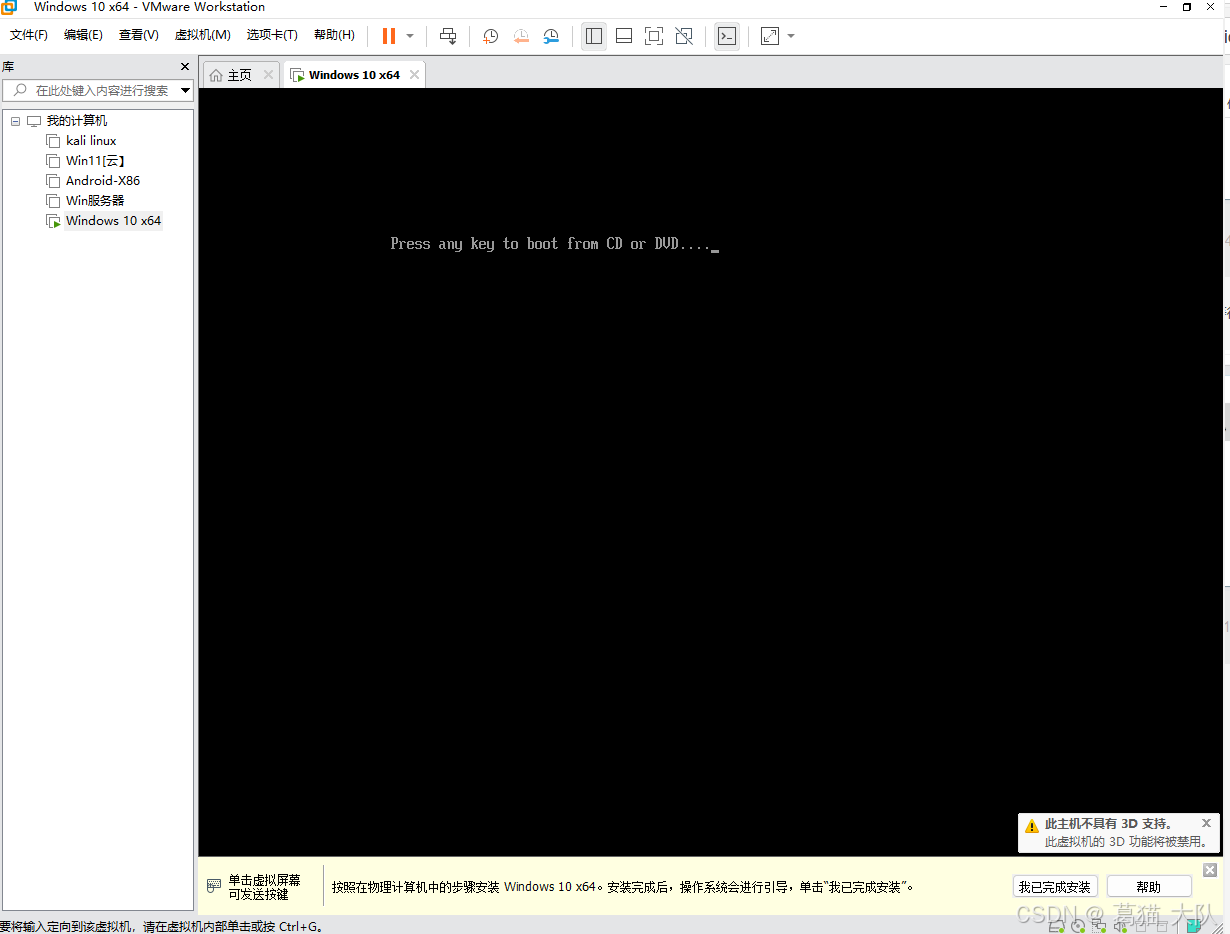This screenshot has width=1230, height=934.
Task: Switch to the 主页 home tab
Action: [x=239, y=75]
